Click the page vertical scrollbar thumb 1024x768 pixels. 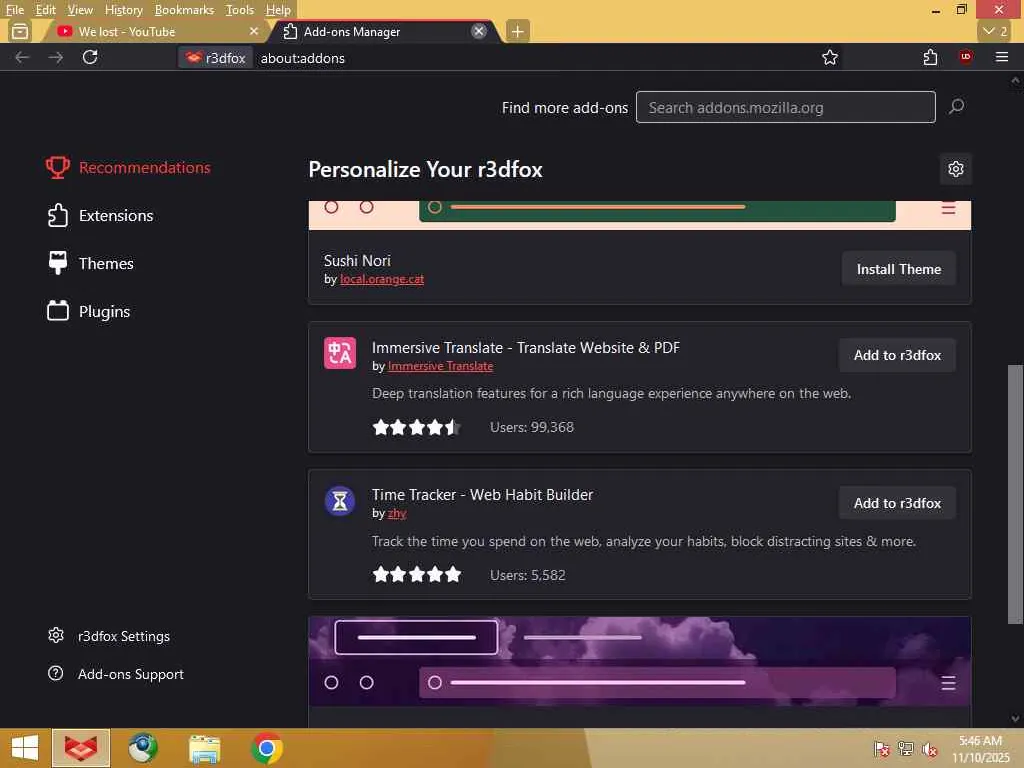tap(1015, 494)
